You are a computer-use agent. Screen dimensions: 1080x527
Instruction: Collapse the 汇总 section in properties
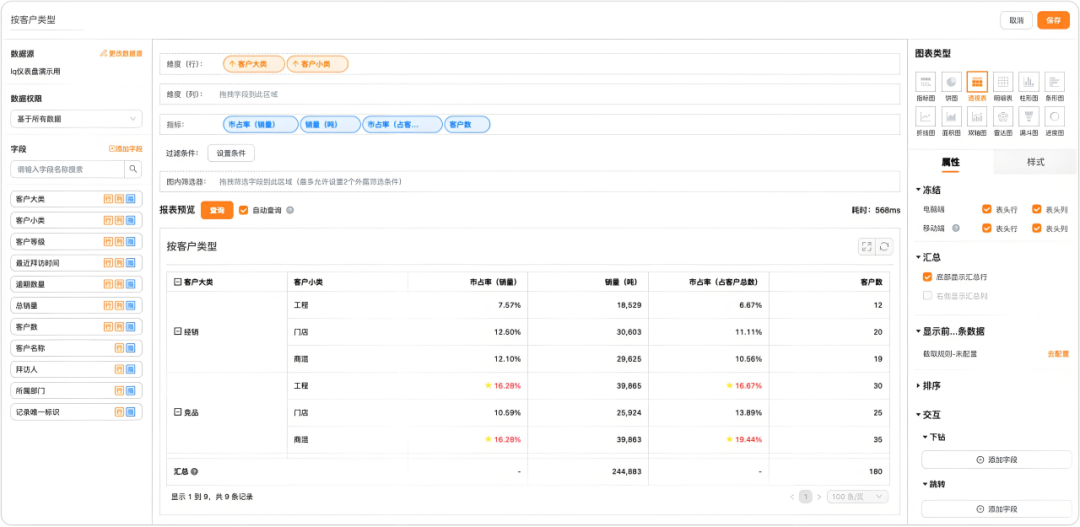click(x=918, y=258)
